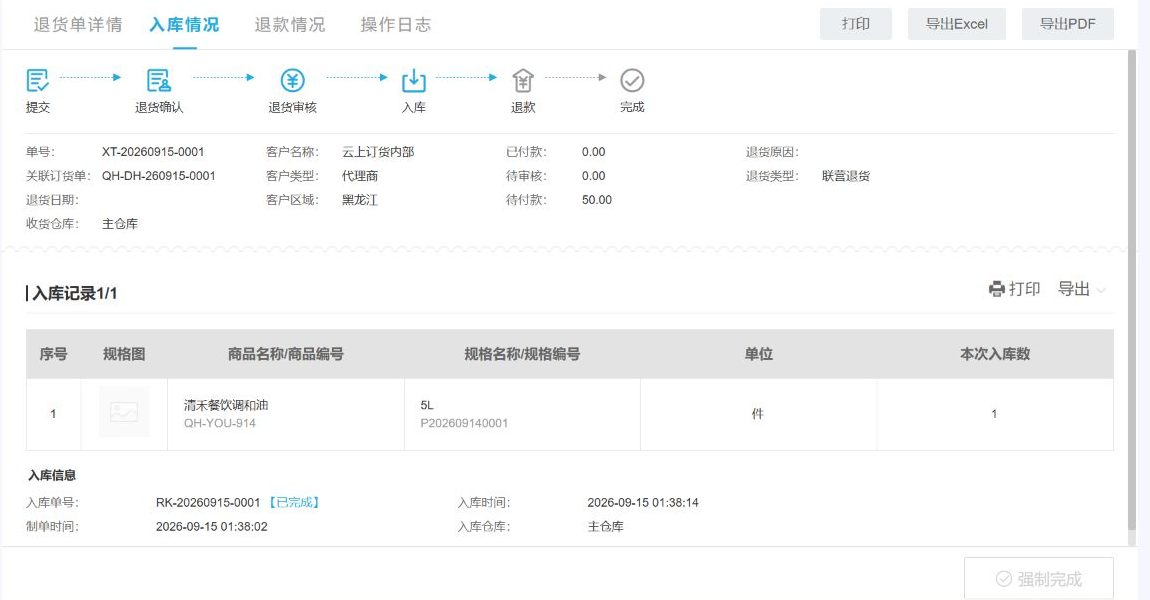
Task: Select the 入库情况 tab
Action: (x=184, y=24)
